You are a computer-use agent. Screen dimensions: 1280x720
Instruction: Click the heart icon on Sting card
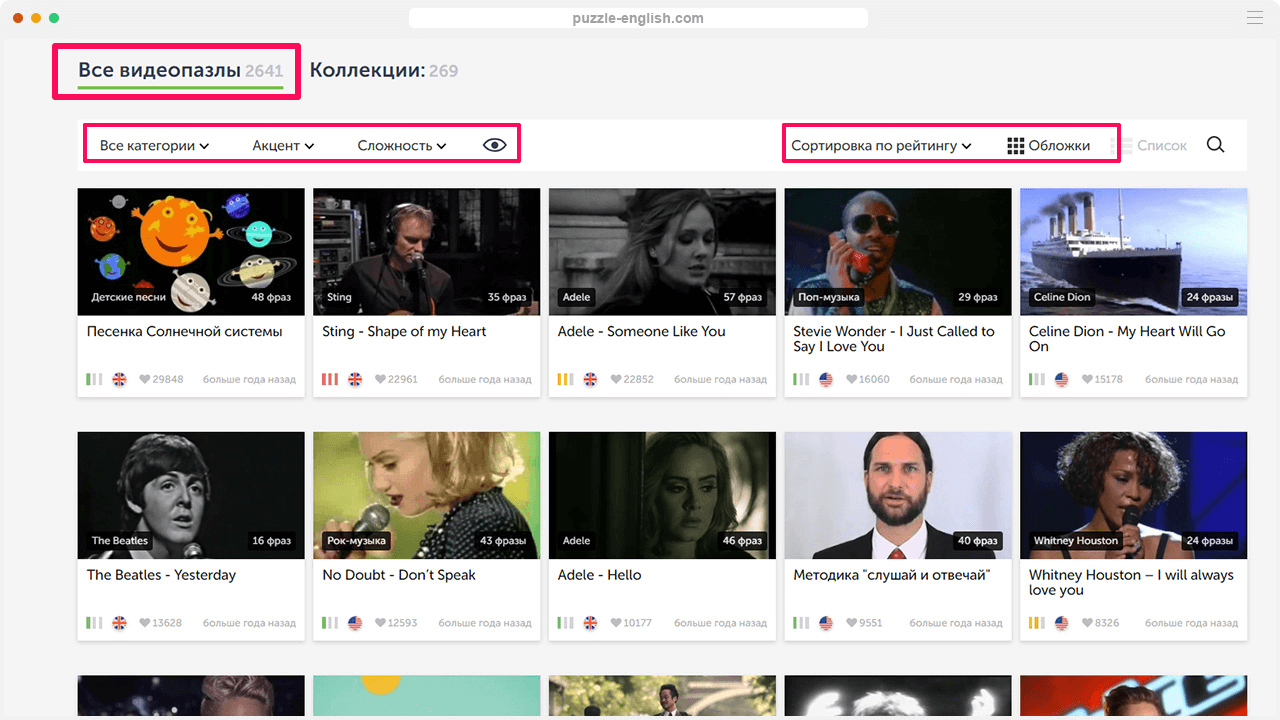pyautogui.click(x=380, y=380)
